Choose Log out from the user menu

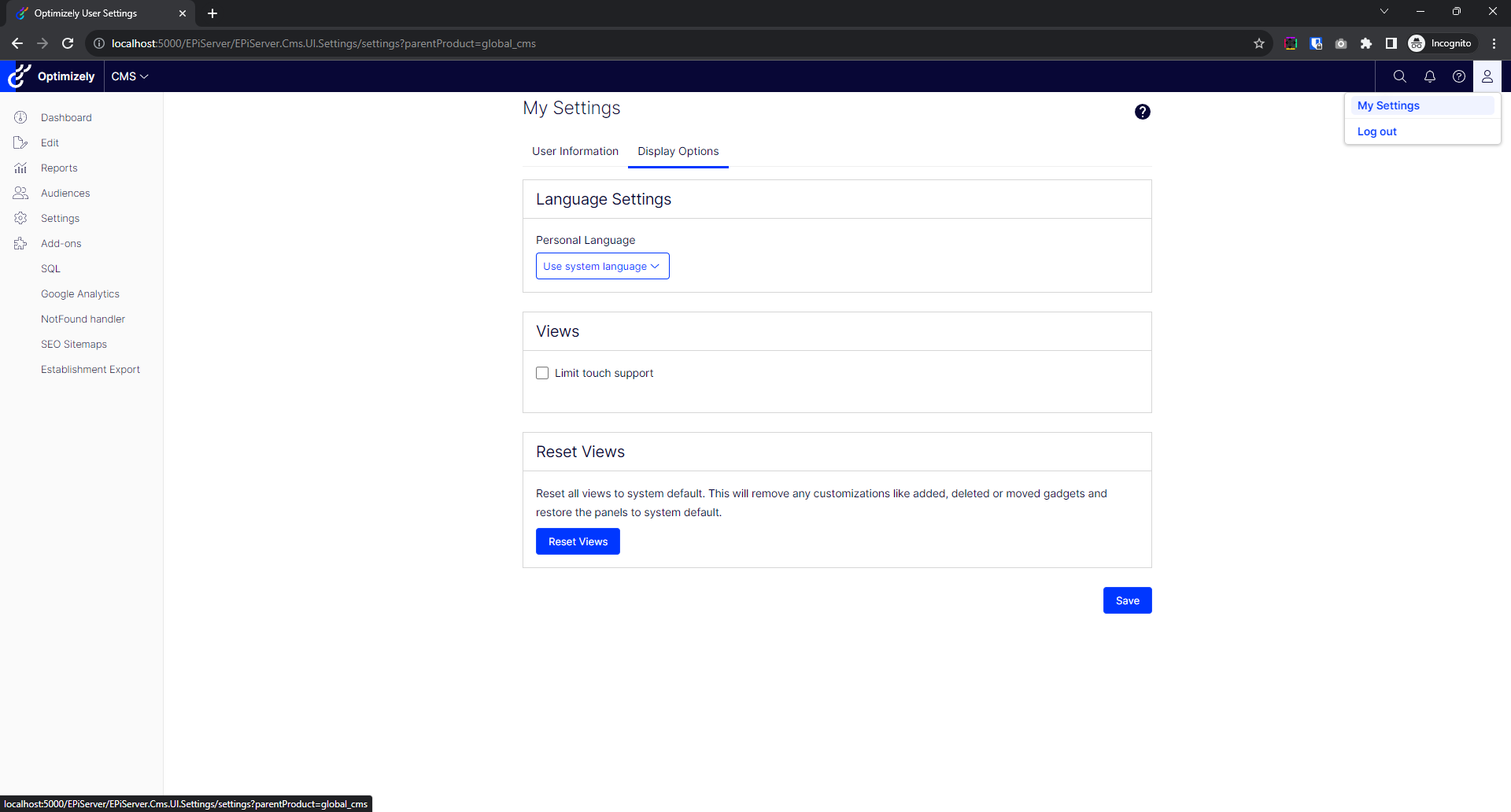pos(1376,131)
